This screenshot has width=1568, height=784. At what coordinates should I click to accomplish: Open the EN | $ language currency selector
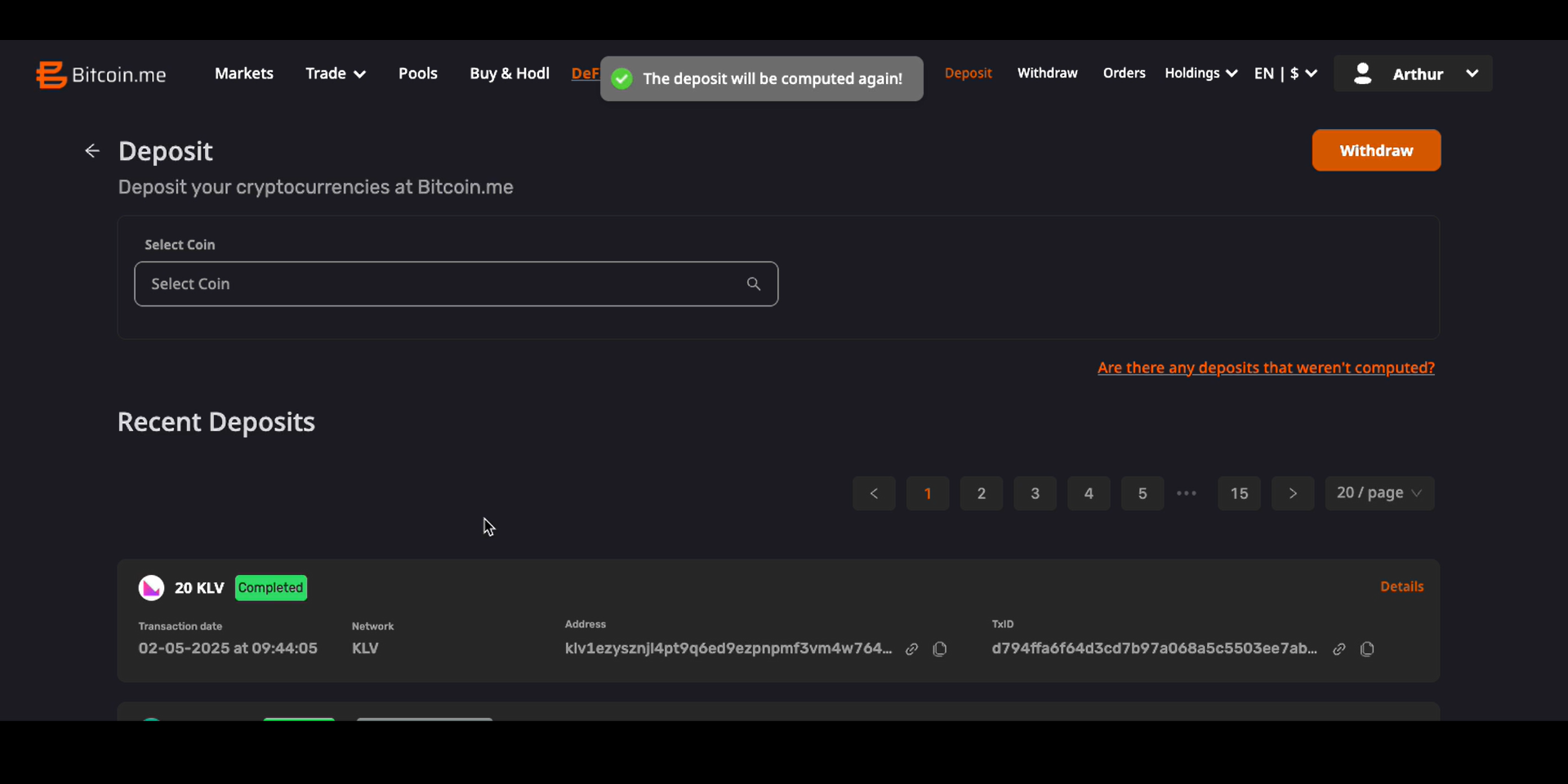[x=1285, y=73]
